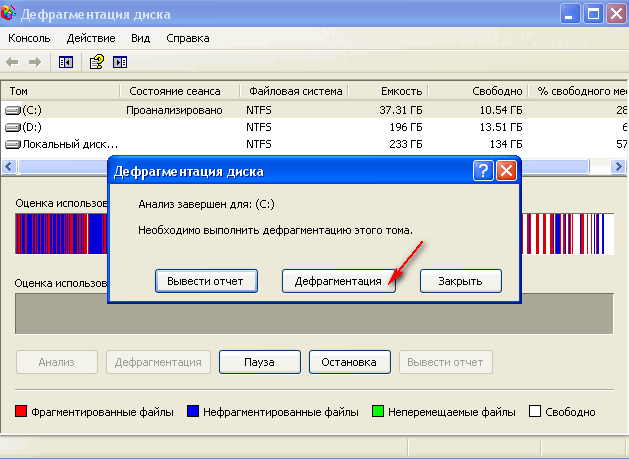This screenshot has height=459, width=629.
Task: Open the Консоль menu
Action: (x=30, y=38)
